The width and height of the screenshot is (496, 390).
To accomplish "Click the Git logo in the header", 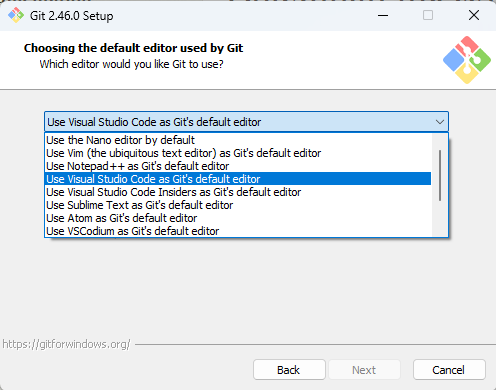I will tap(467, 60).
